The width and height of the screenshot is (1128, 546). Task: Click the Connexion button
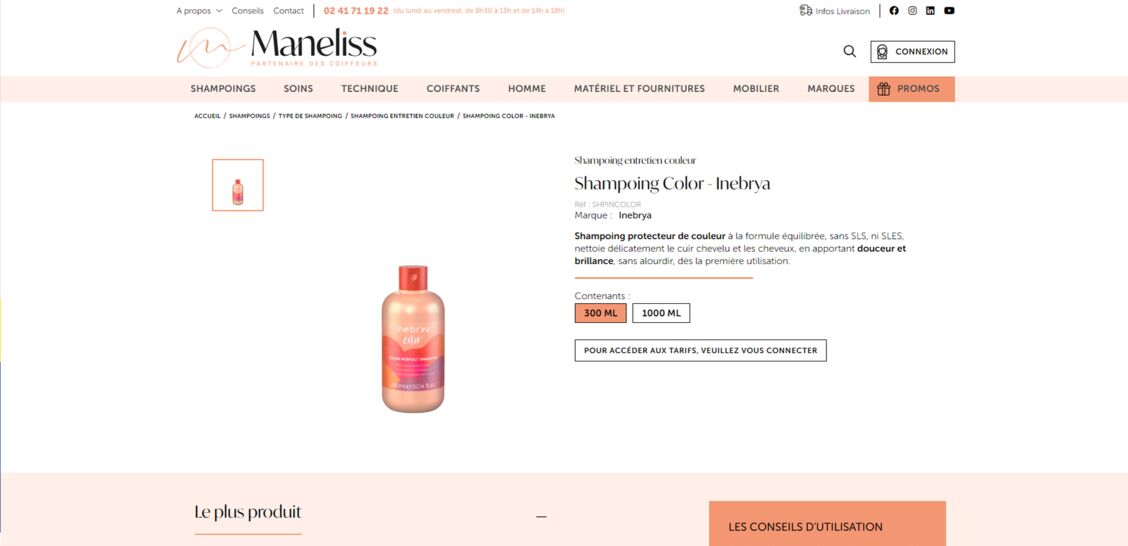pyautogui.click(x=912, y=52)
